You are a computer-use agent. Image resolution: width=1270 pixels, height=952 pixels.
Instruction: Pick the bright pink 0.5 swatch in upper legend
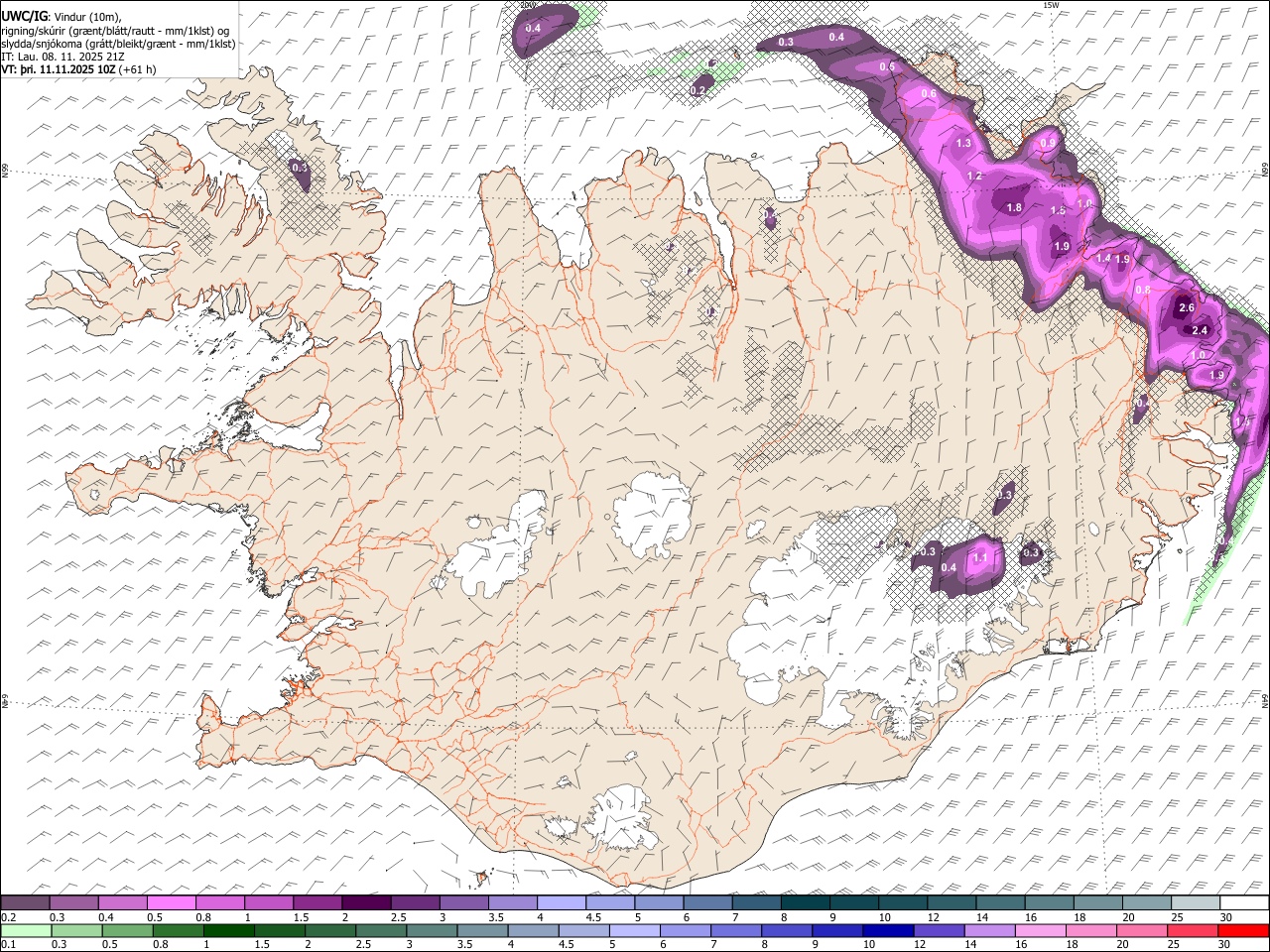[172, 903]
